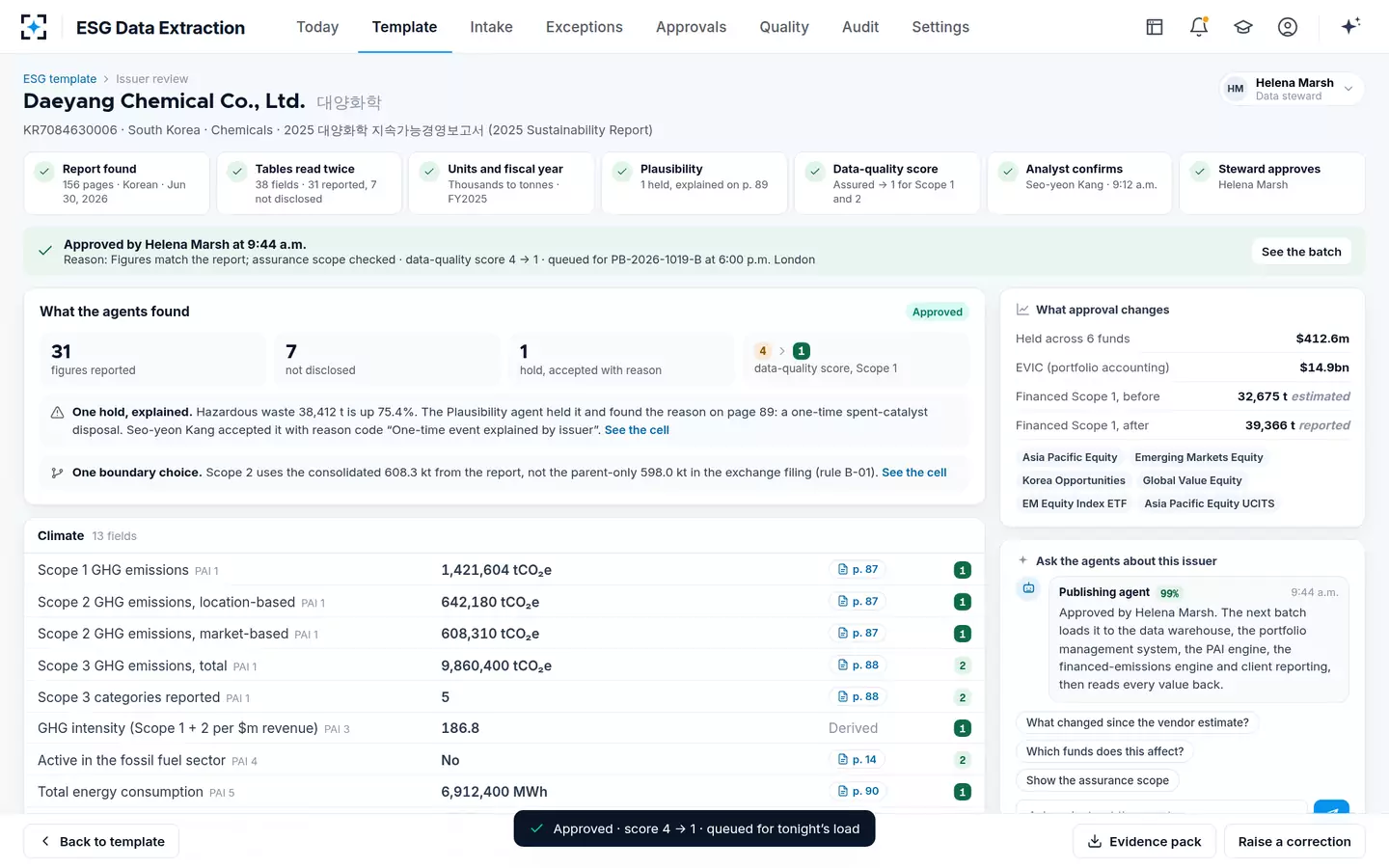Open page 88 source for Scope 3 total
This screenshot has width=1389, height=868.
click(x=858, y=665)
